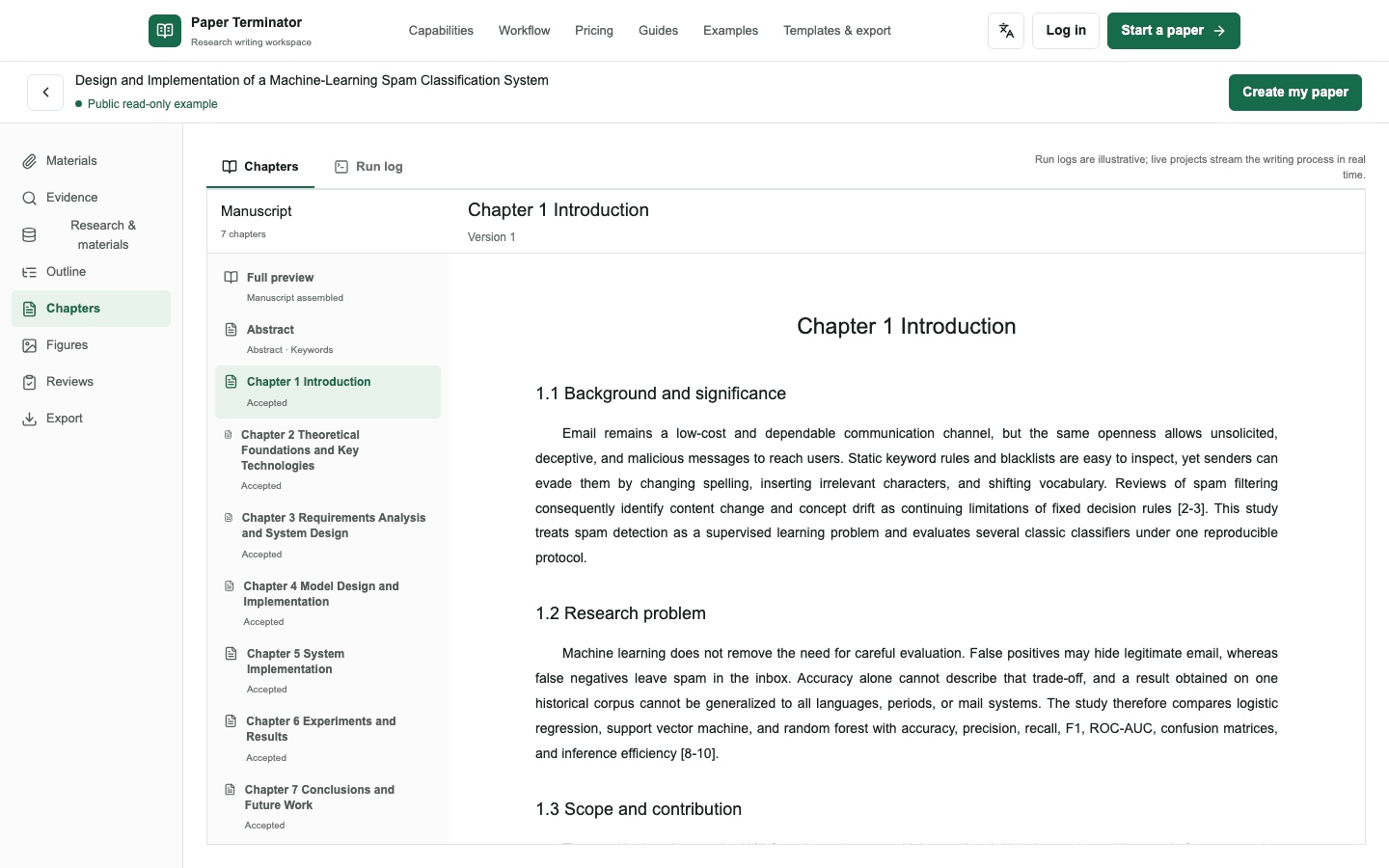Click the terminal icon on Run log tab
Screen dimensions: 1389x868
click(341, 167)
